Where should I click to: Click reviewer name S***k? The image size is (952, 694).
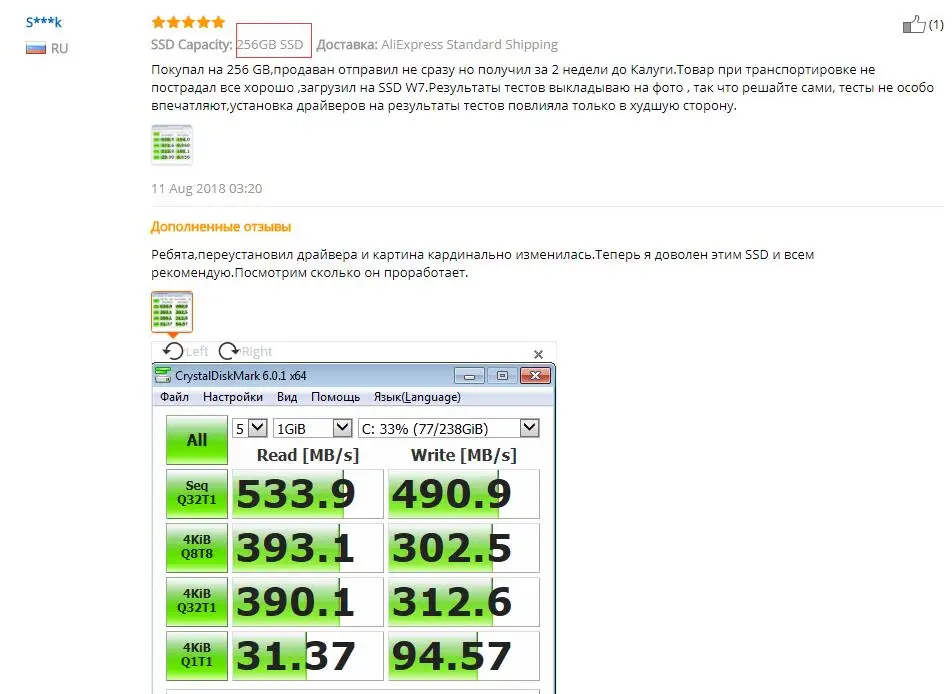click(x=44, y=22)
